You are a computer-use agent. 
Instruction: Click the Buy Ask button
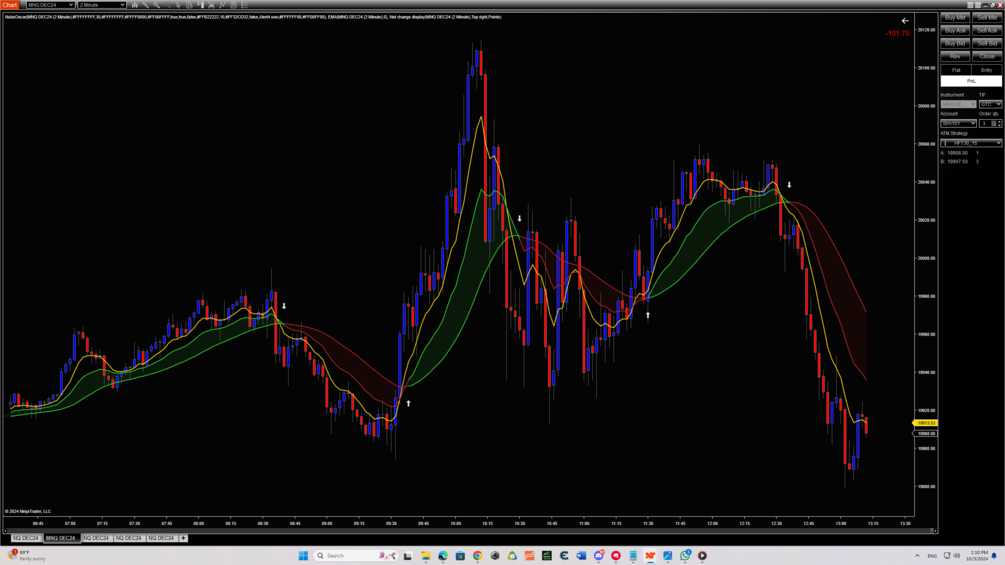(955, 30)
